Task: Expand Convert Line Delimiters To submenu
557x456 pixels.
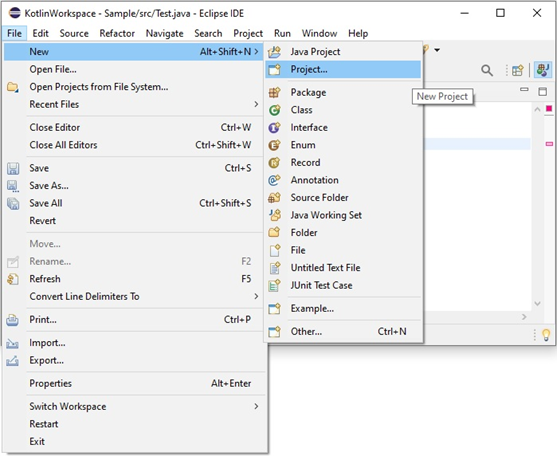Action: tap(256, 297)
